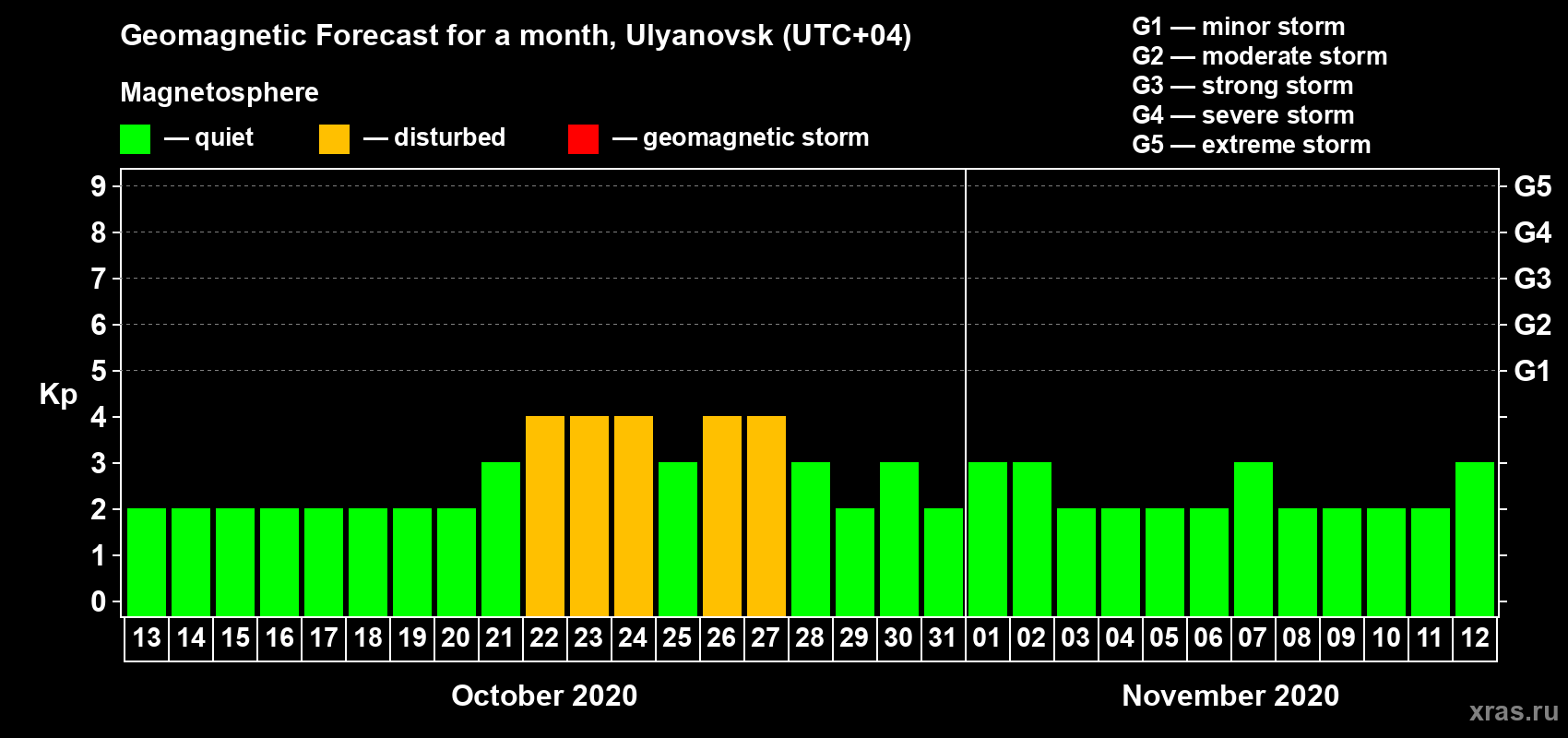This screenshot has width=1568, height=738.
Task: Click Kp axis value 4
Action: tap(98, 417)
